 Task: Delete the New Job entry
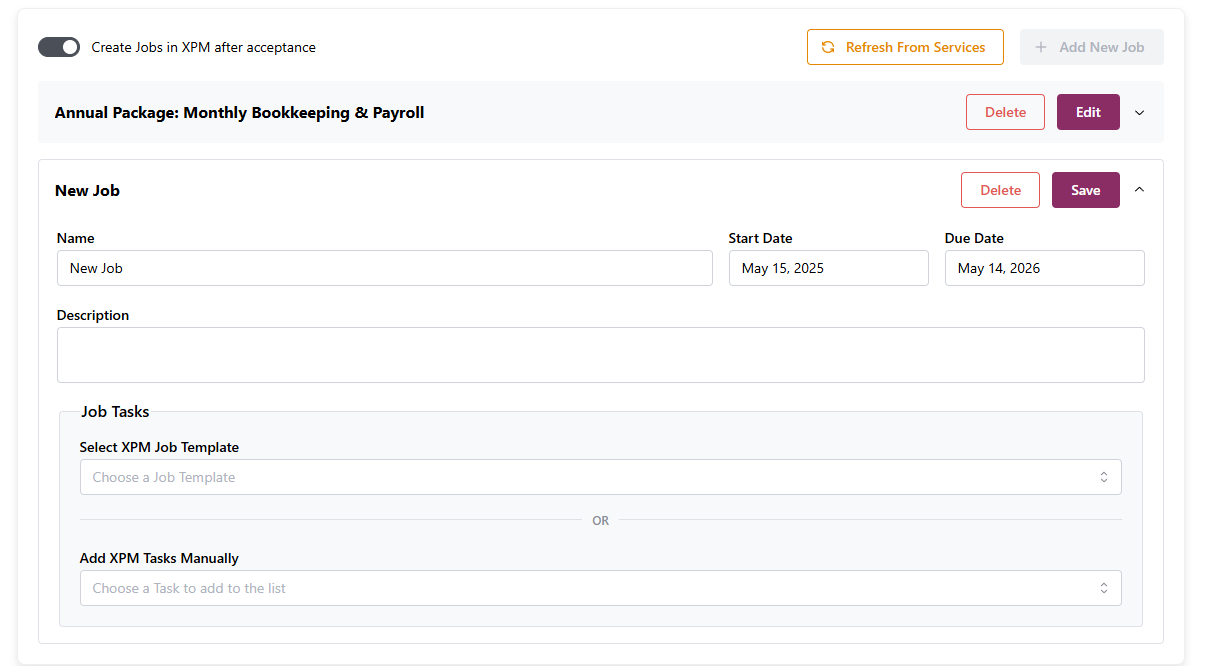click(x=1000, y=190)
